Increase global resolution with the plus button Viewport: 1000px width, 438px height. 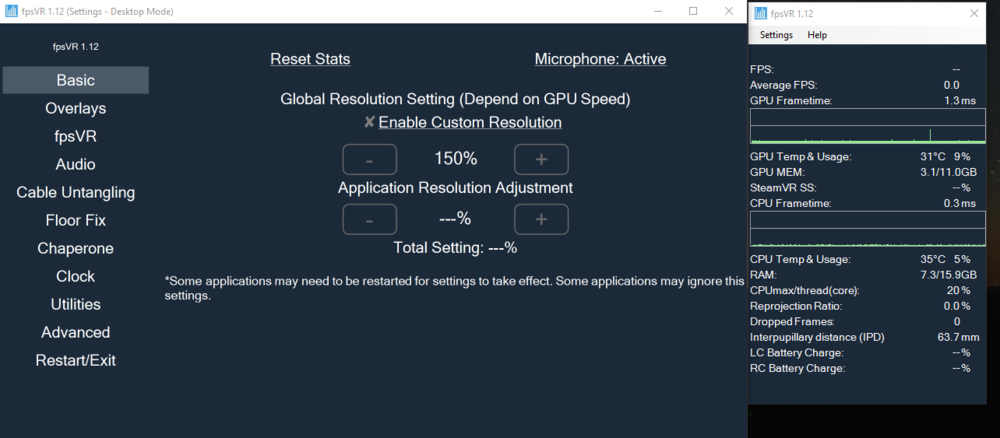[541, 159]
